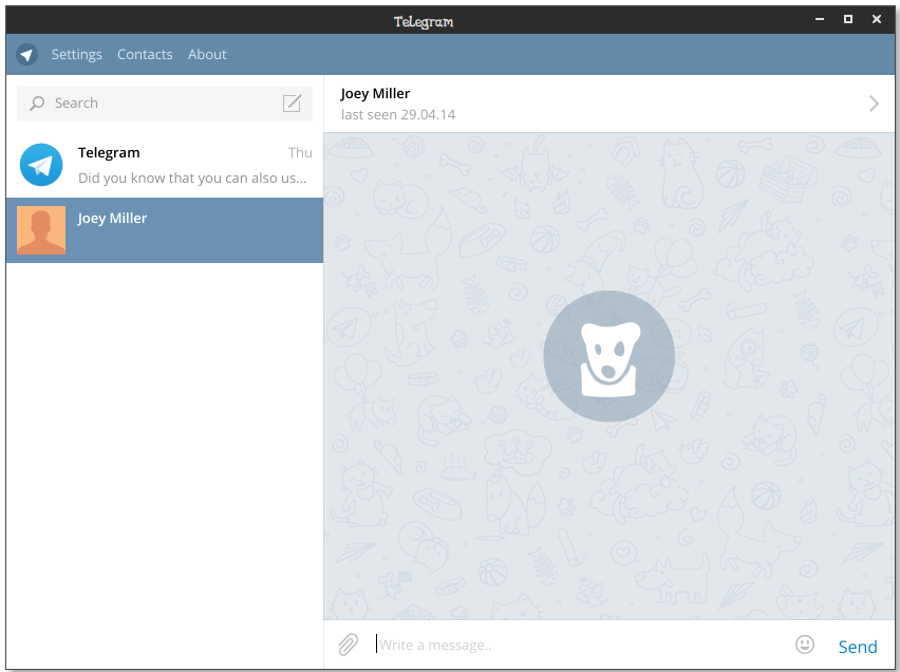Open the Telegram chat in list
The image size is (900, 672).
point(165,165)
